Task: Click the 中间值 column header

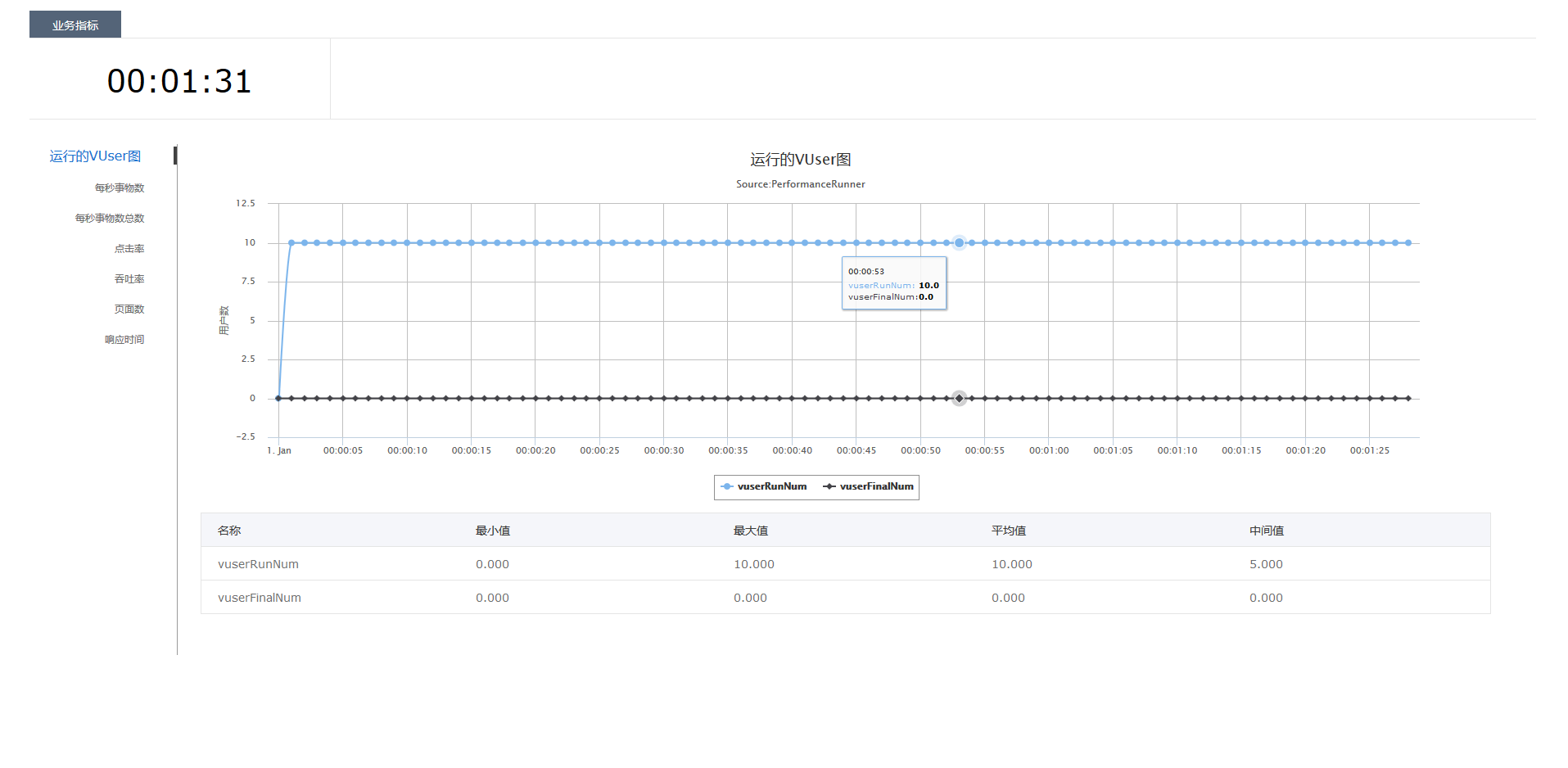Action: (x=1267, y=531)
